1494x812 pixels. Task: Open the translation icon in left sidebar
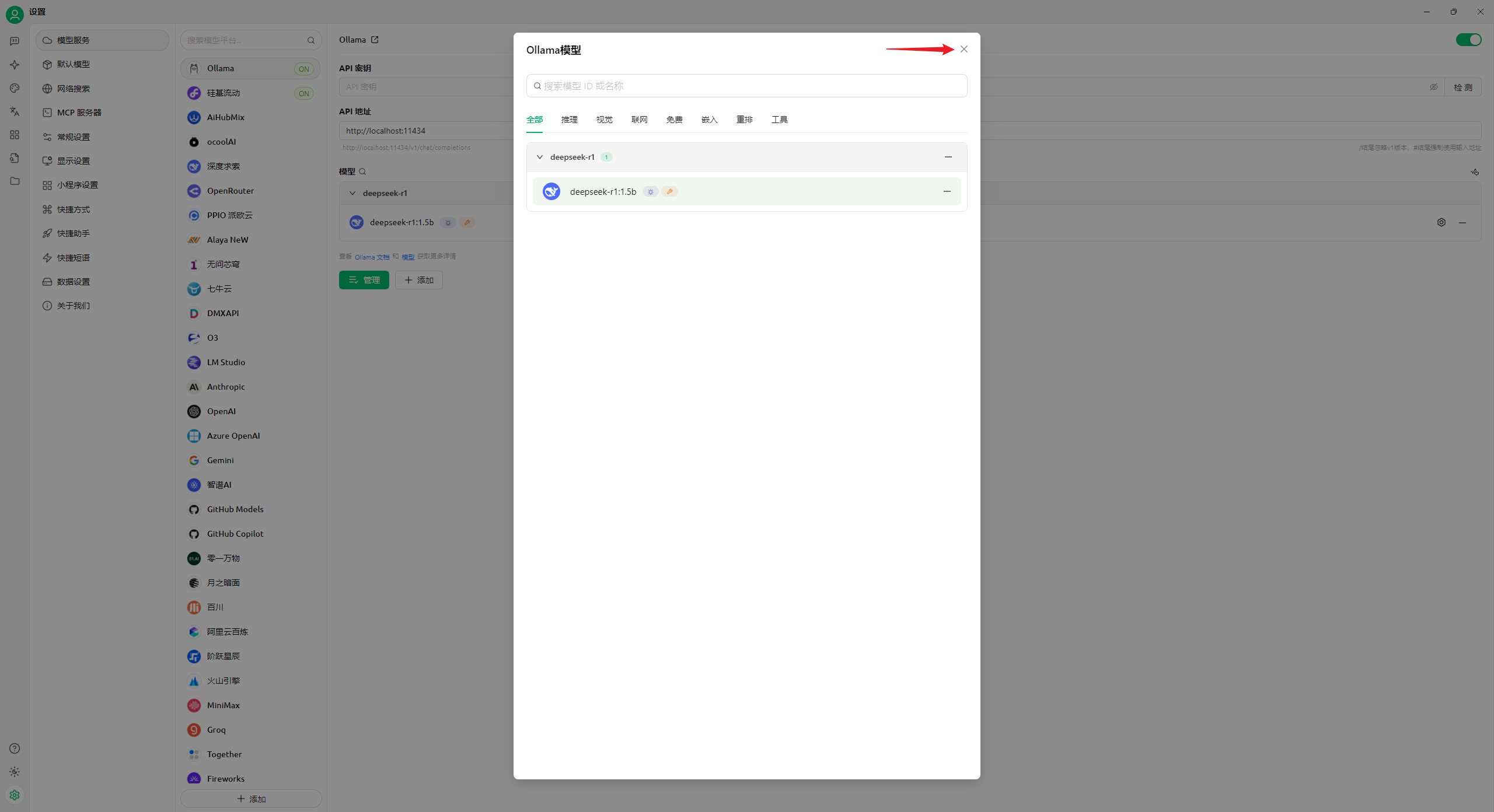coord(15,111)
